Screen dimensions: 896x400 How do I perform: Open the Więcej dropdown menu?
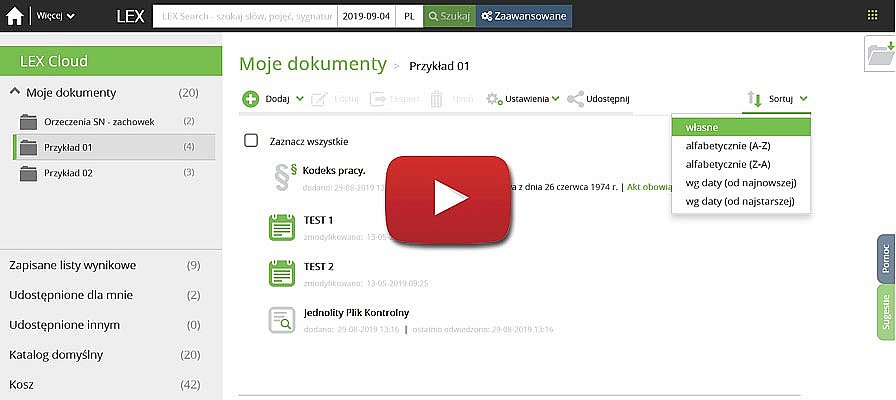(x=55, y=16)
